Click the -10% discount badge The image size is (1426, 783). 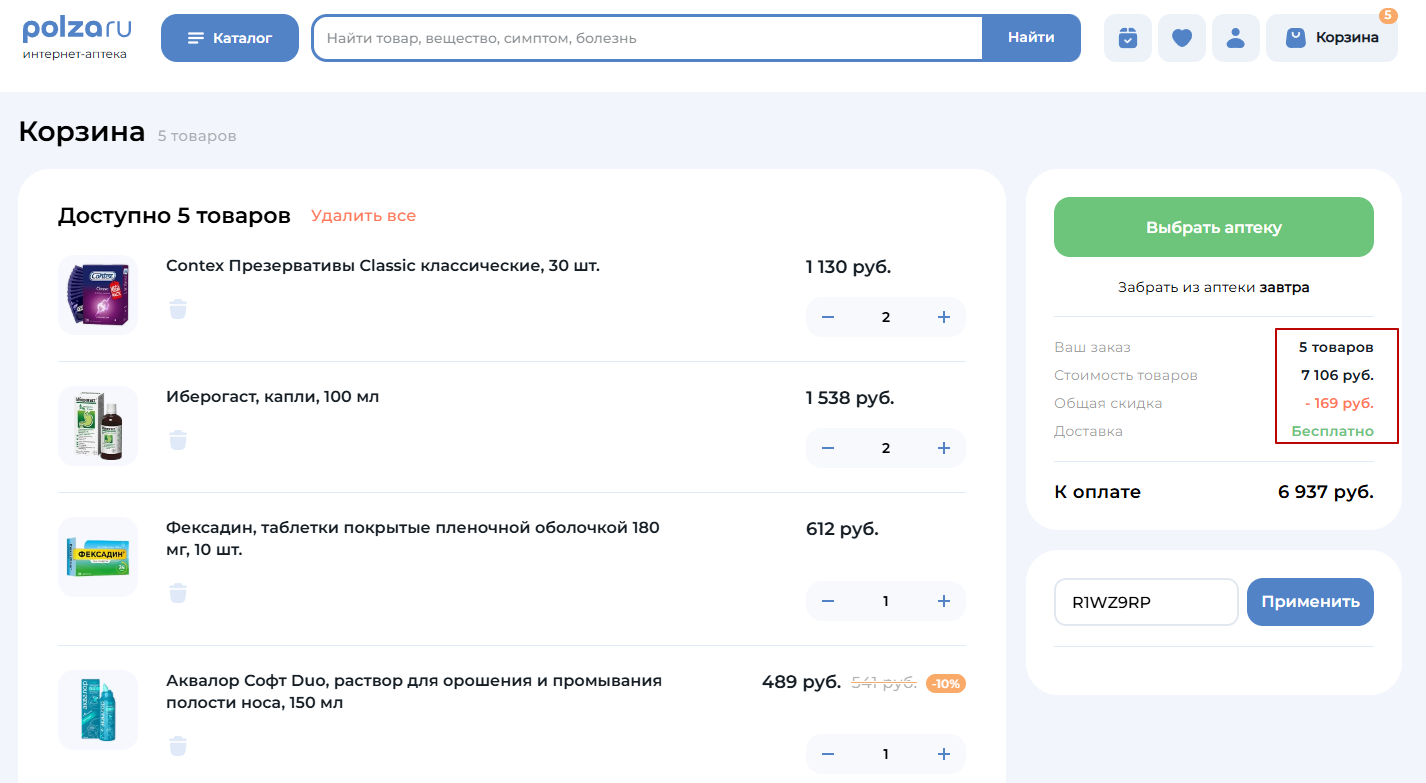(x=946, y=684)
